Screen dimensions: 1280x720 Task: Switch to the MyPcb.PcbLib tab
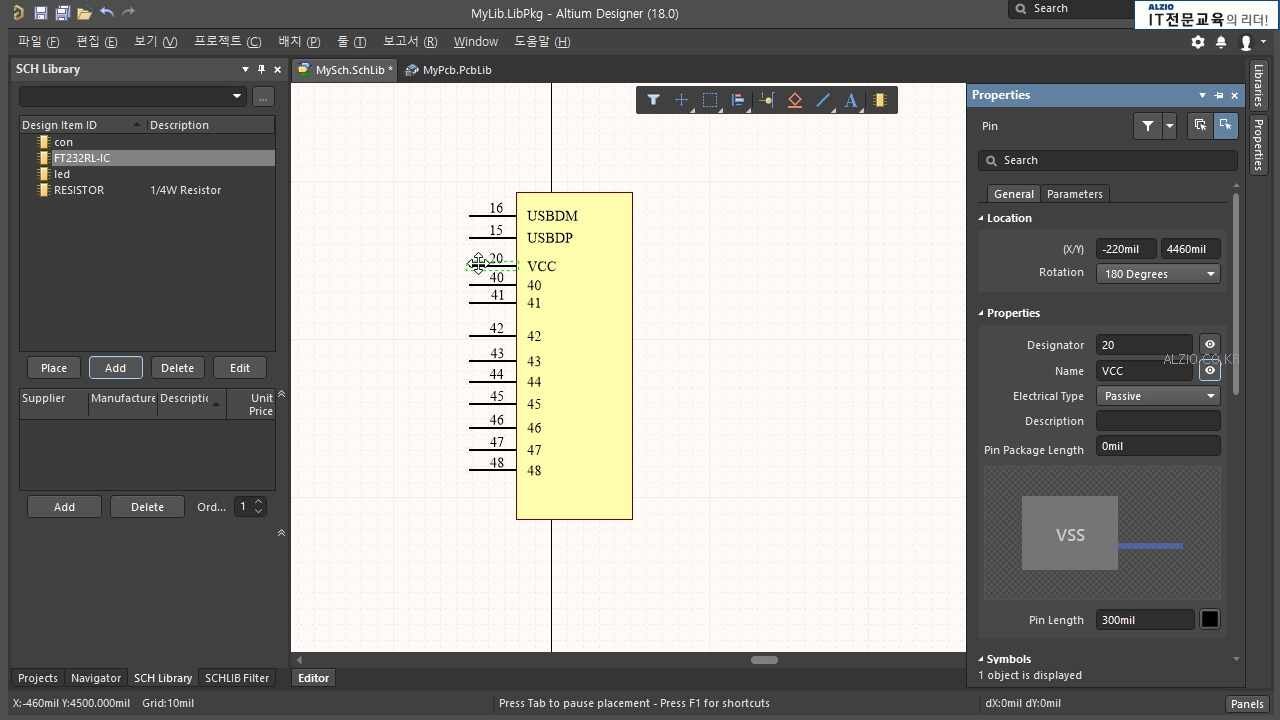[x=449, y=70]
